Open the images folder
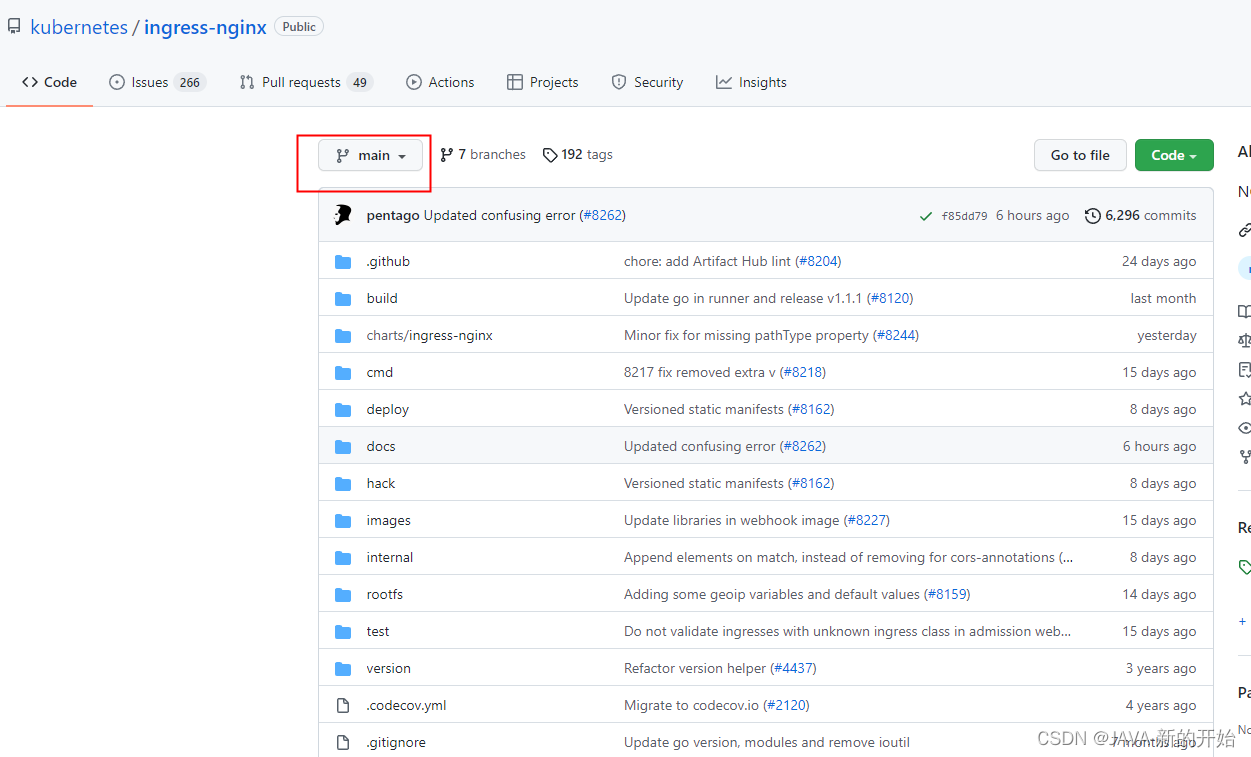The height and width of the screenshot is (757, 1251). coord(389,520)
